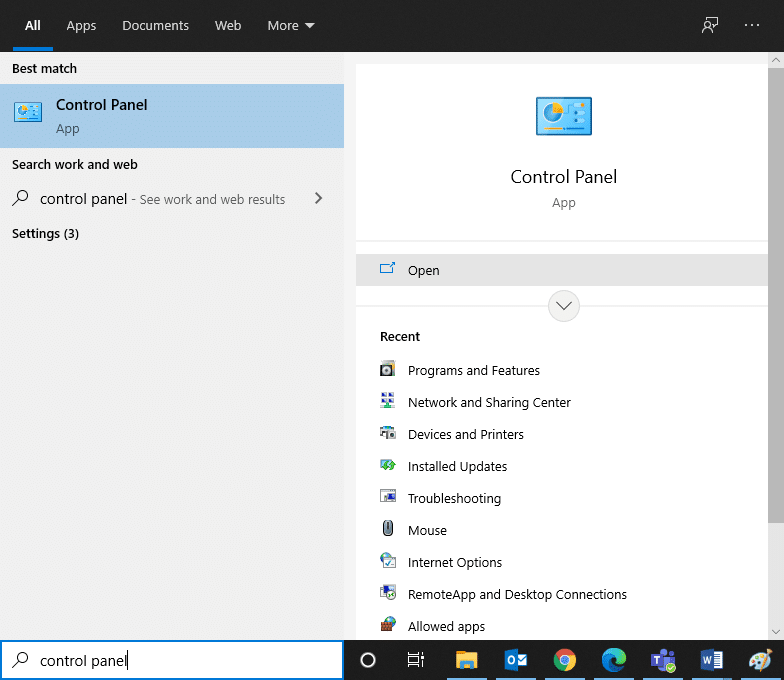Click Open for Control Panel
The height and width of the screenshot is (680, 784).
424,270
